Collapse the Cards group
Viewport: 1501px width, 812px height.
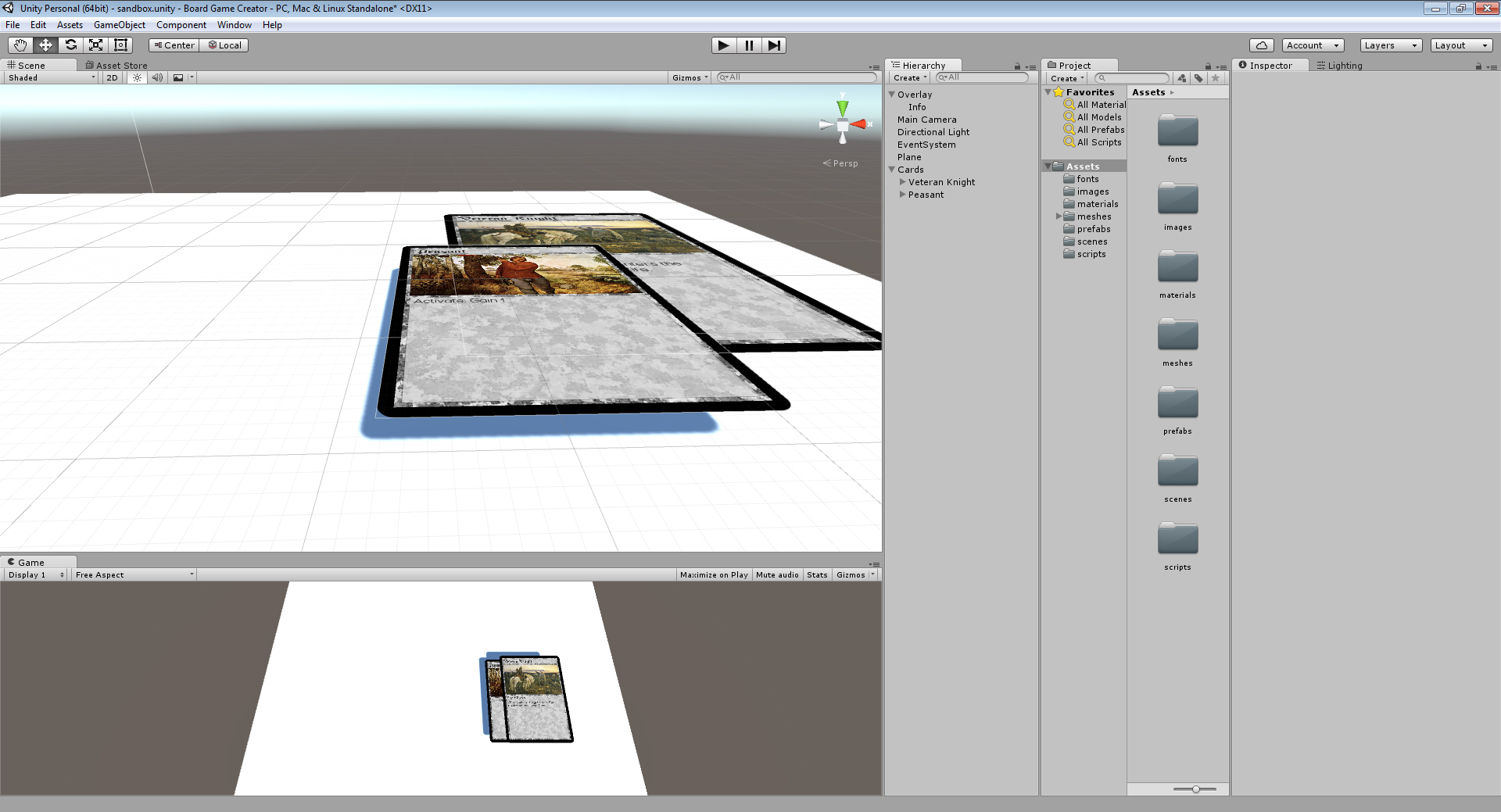click(891, 170)
